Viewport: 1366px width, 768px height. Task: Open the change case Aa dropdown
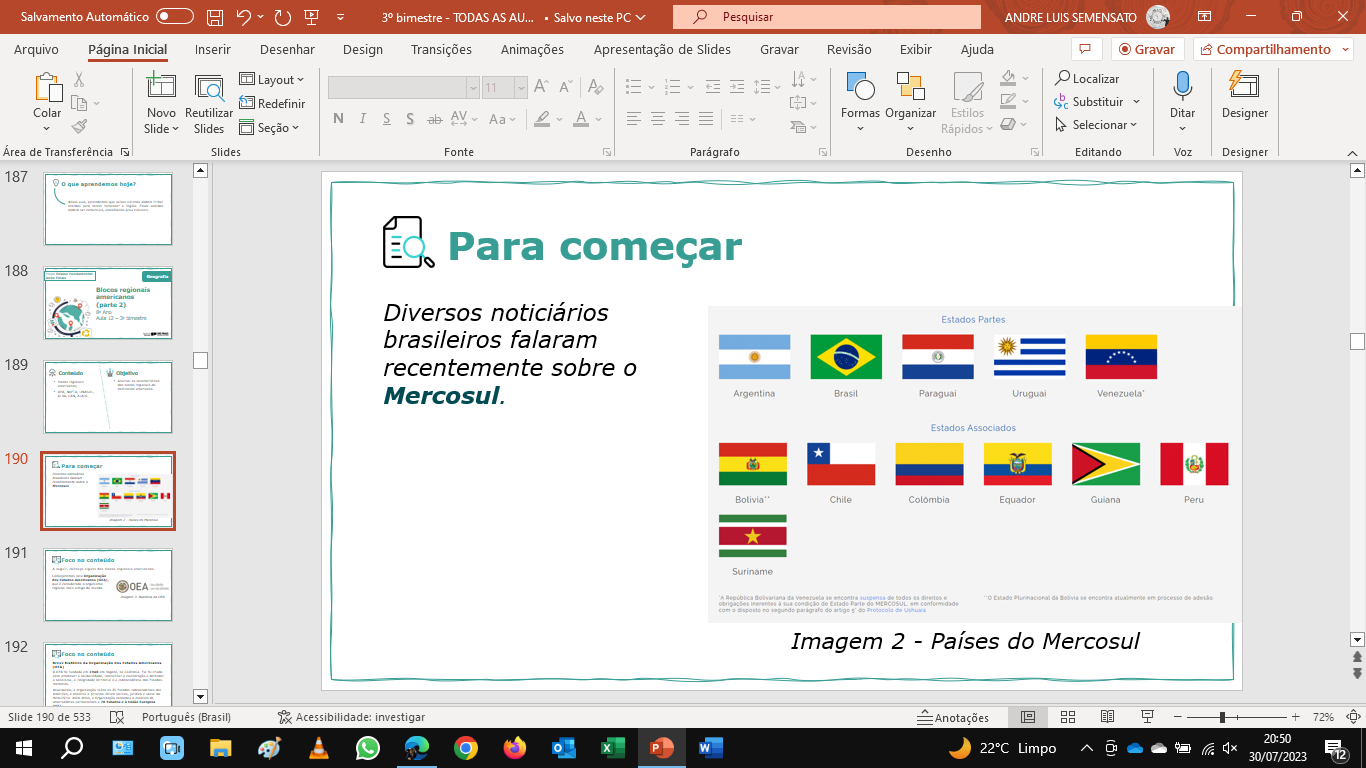(503, 119)
